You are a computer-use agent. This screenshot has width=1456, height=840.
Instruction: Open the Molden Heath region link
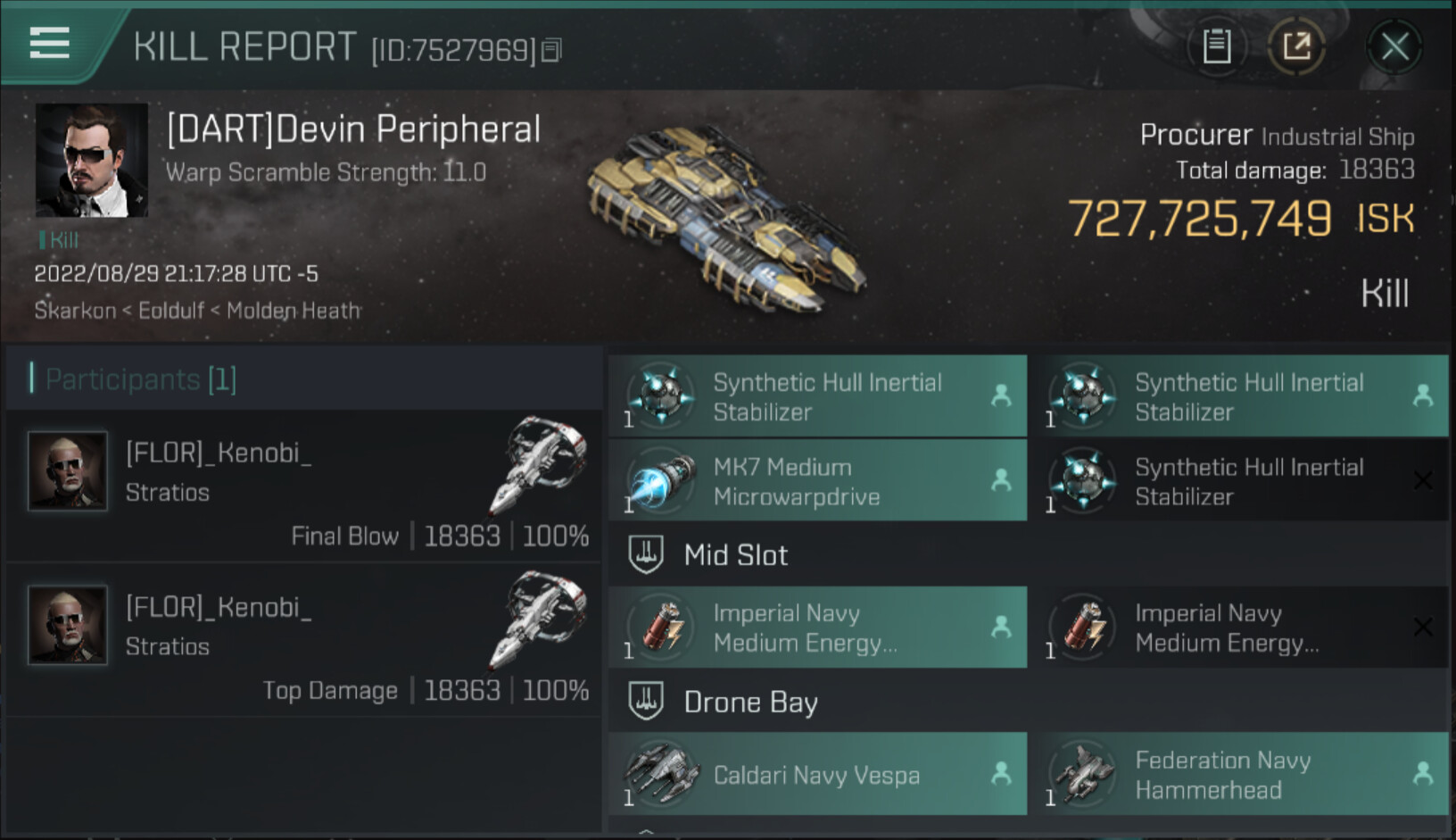click(294, 311)
